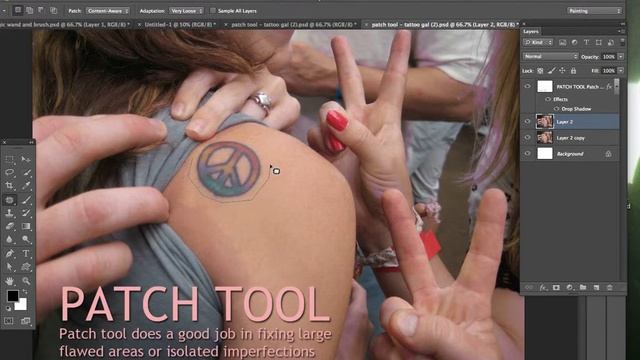Swap foreground and background colors
Image resolution: width=640 pixels, height=360 pixels.
25,291
